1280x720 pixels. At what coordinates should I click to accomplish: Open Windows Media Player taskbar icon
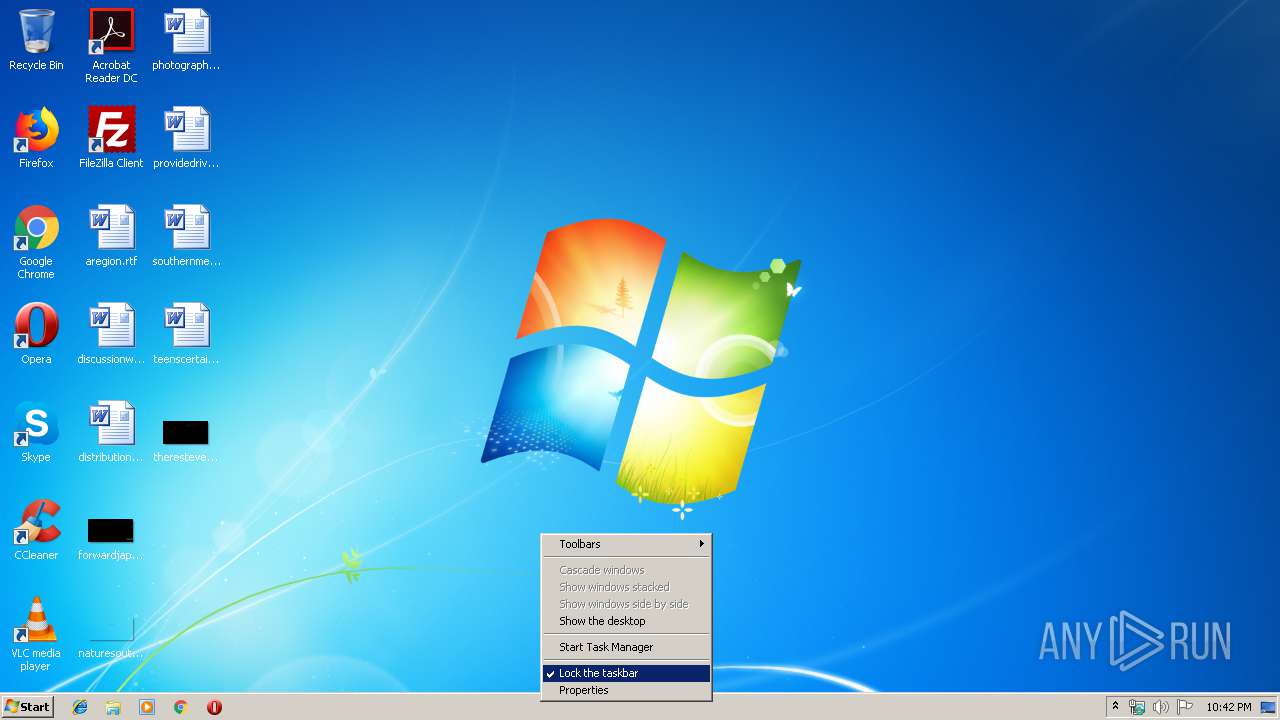tap(147, 707)
